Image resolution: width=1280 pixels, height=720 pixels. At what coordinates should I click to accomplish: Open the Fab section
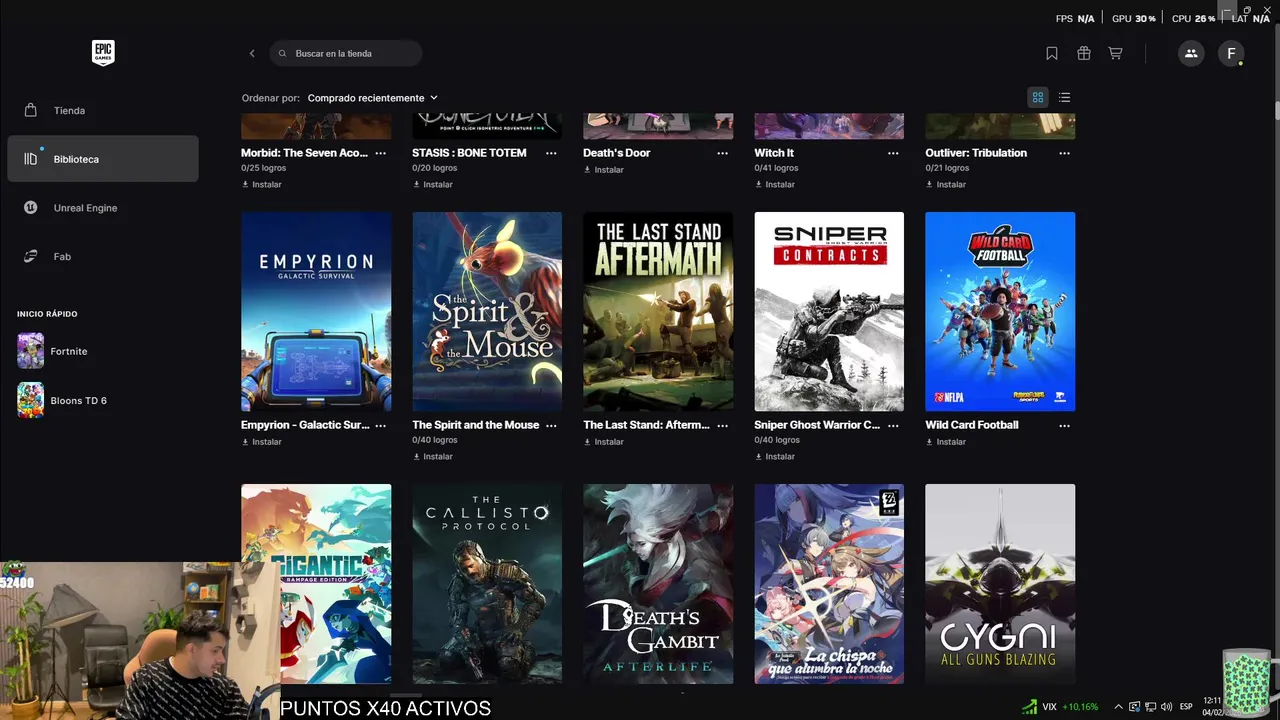(x=103, y=256)
